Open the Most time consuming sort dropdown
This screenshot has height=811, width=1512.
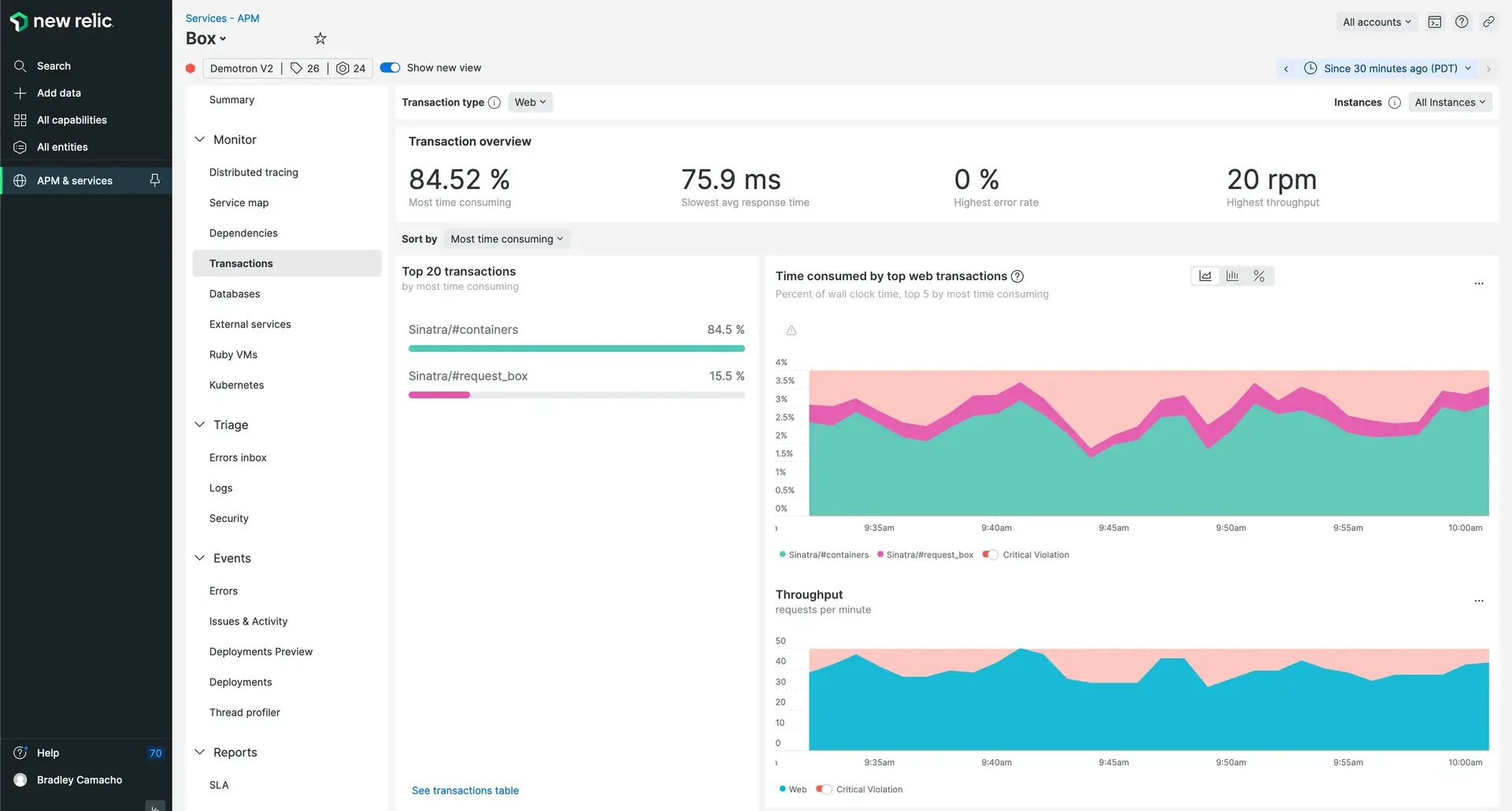click(x=506, y=239)
